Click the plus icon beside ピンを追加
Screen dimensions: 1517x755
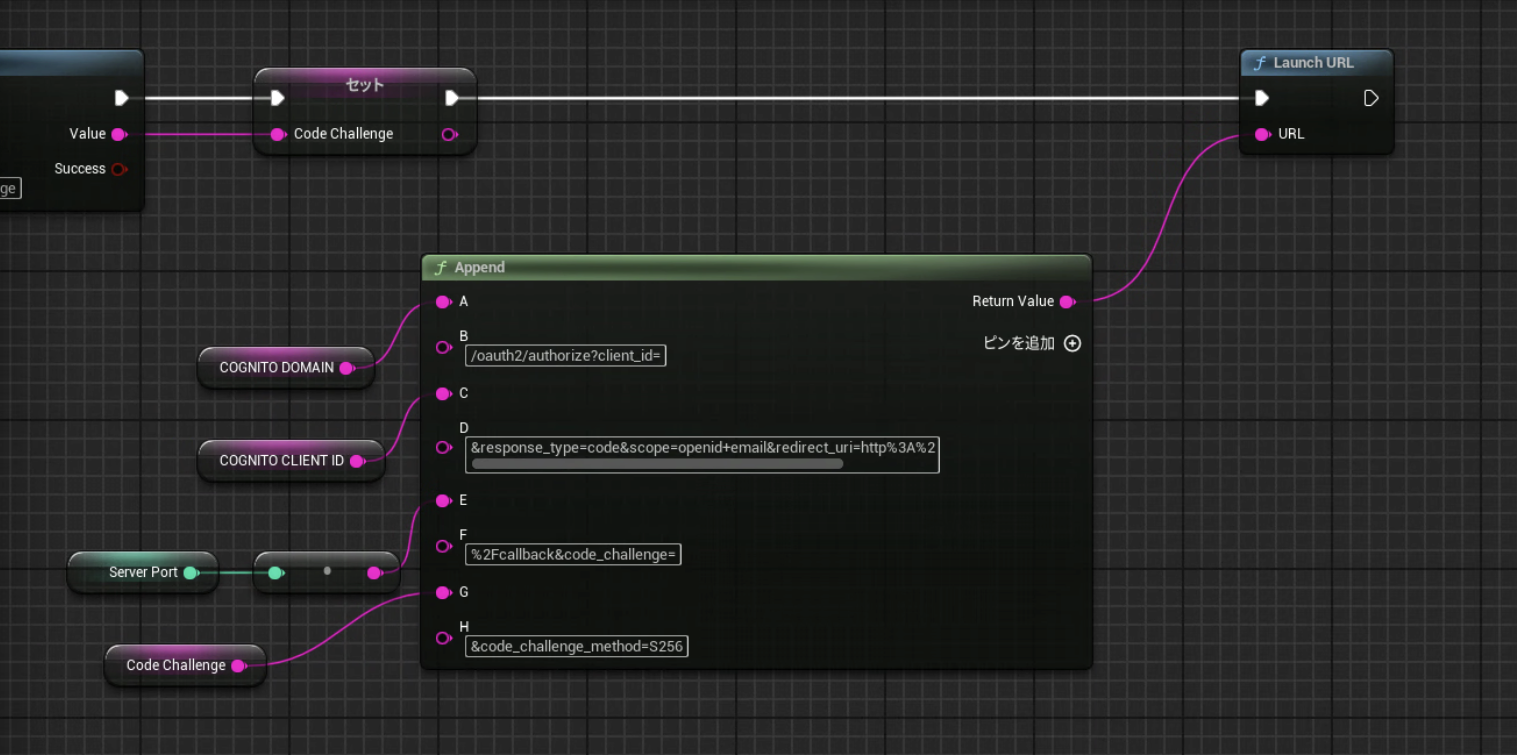[1072, 343]
